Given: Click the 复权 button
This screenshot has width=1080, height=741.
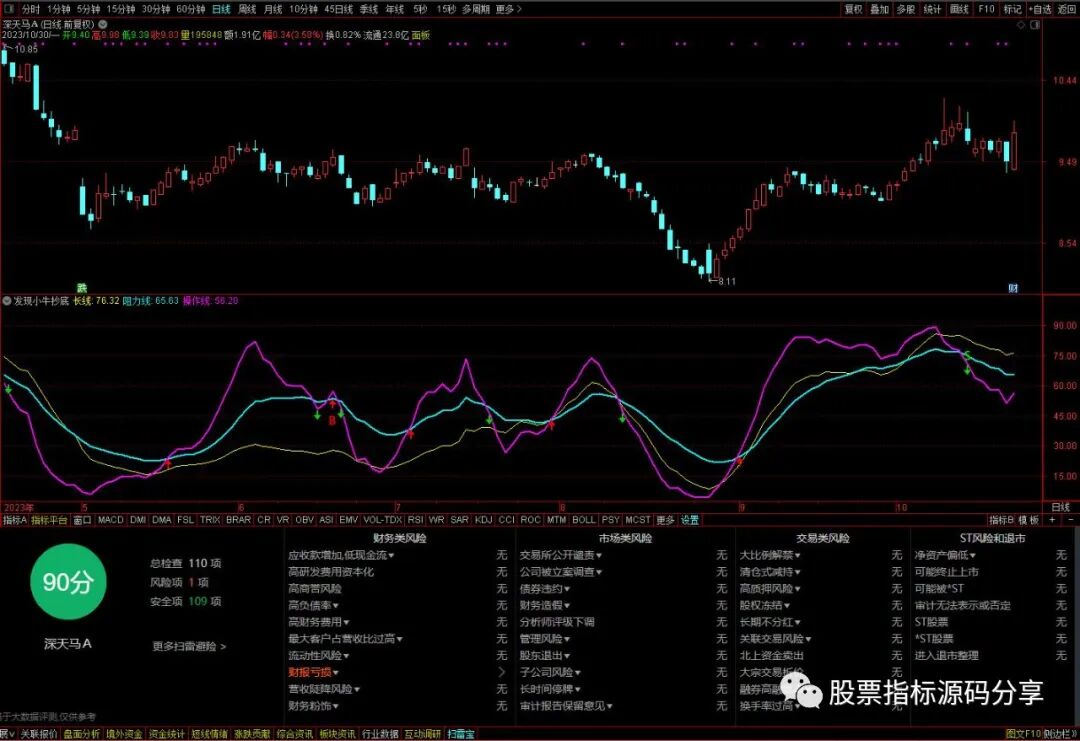Looking at the screenshot, I should (853, 9).
